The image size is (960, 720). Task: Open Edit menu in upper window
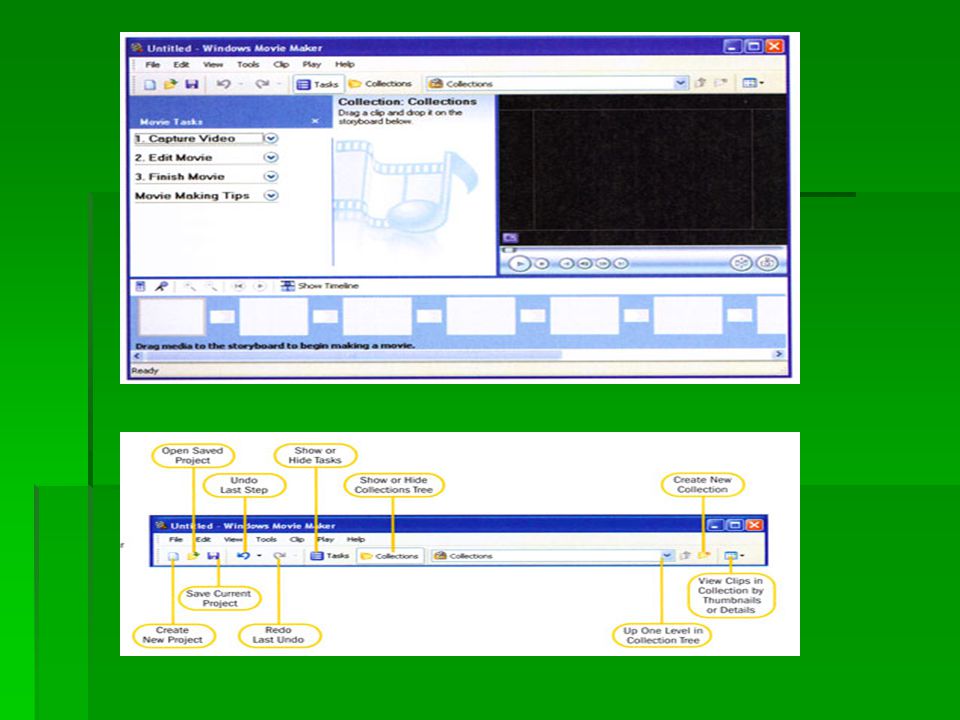click(x=181, y=64)
